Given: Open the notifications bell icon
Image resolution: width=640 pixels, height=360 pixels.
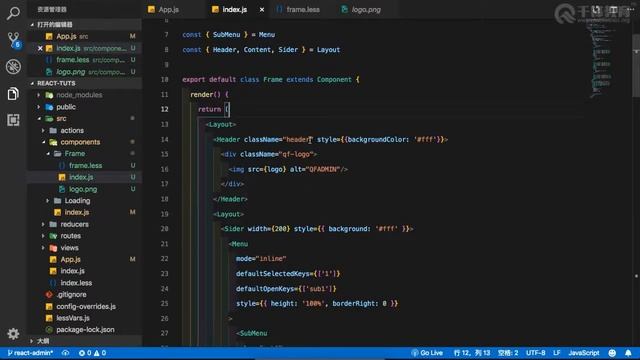Looking at the screenshot, I should (628, 353).
